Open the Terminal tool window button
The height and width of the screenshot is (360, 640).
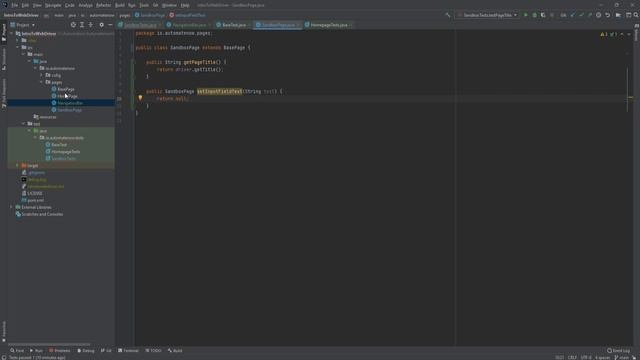[x=129, y=351]
